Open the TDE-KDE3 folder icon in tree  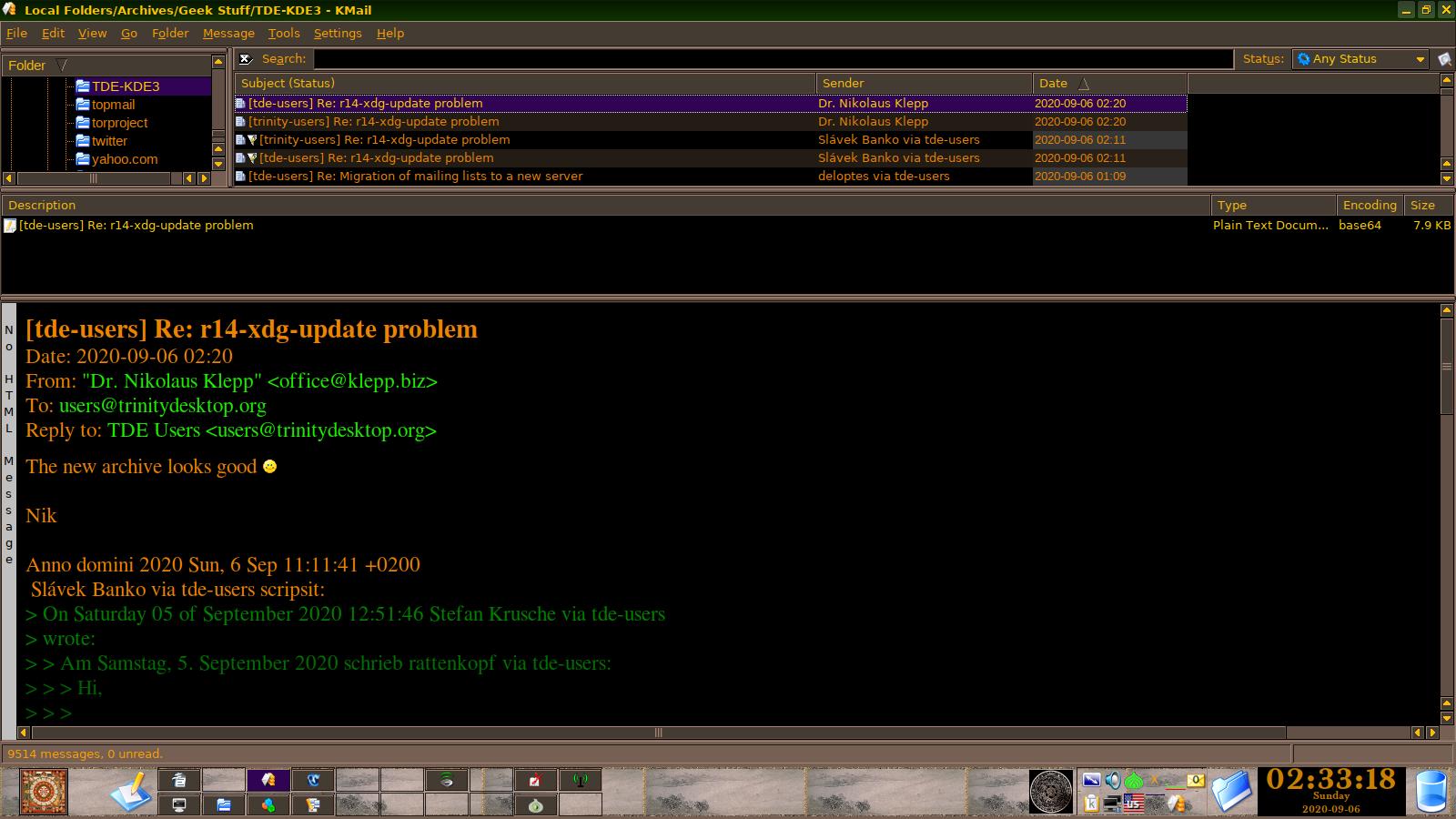(83, 86)
